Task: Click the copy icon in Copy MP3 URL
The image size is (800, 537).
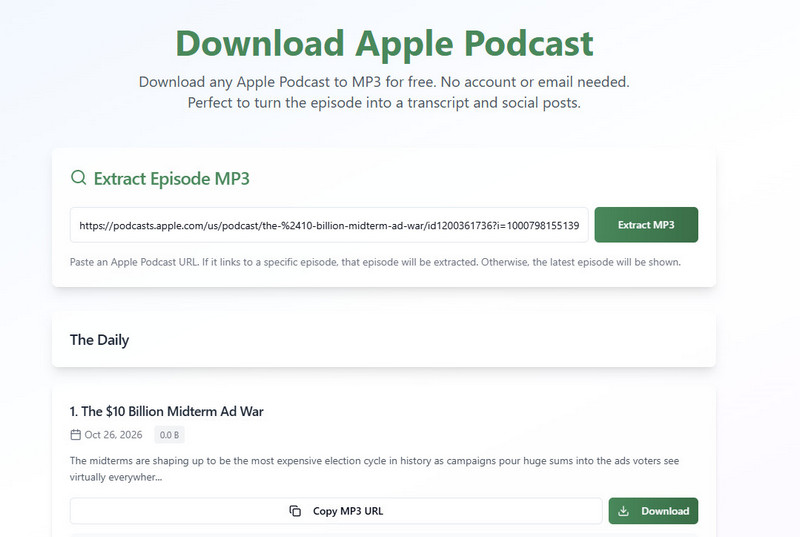Action: (295, 511)
